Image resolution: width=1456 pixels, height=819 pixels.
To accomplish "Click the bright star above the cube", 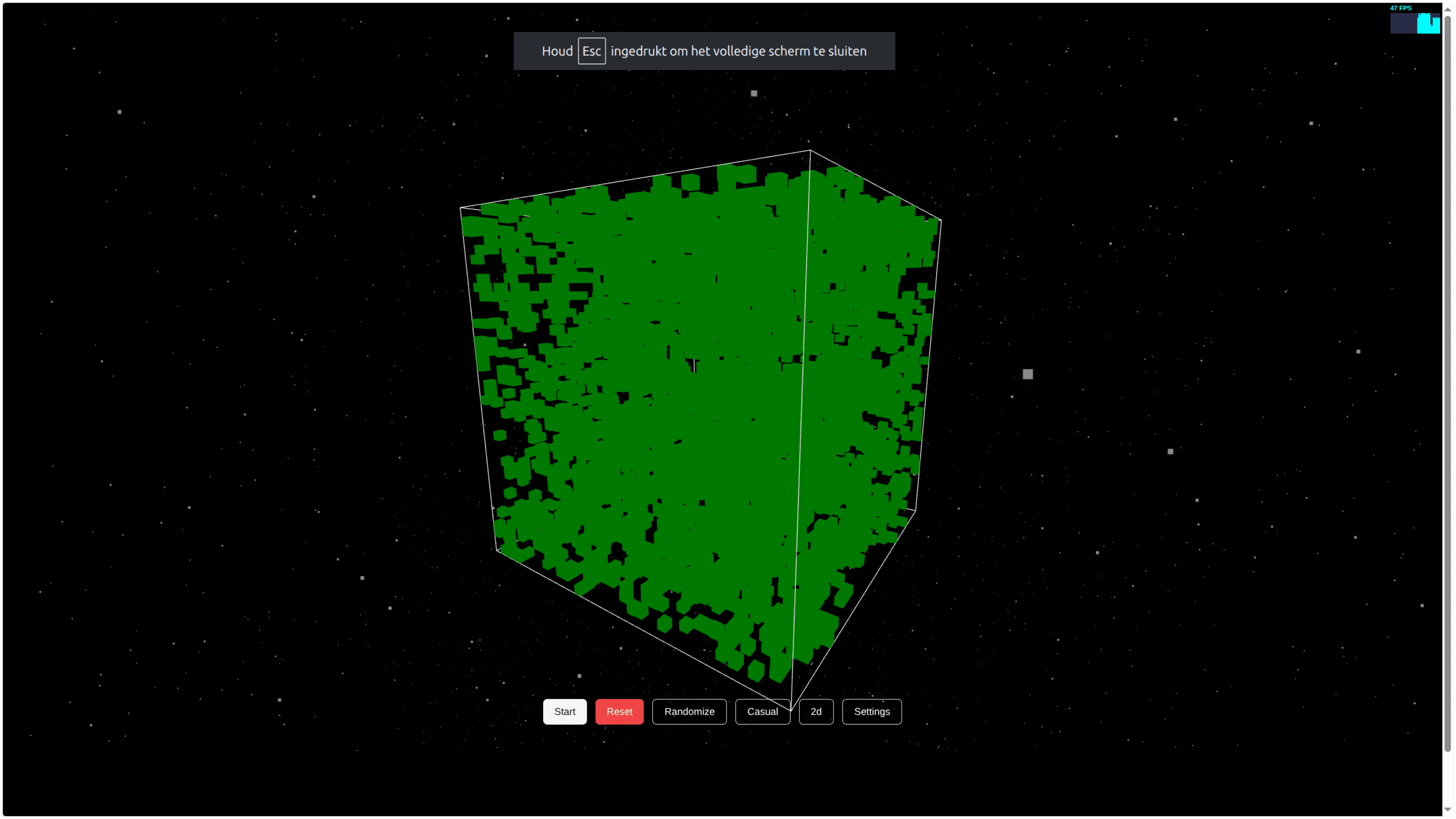I will click(x=753, y=93).
